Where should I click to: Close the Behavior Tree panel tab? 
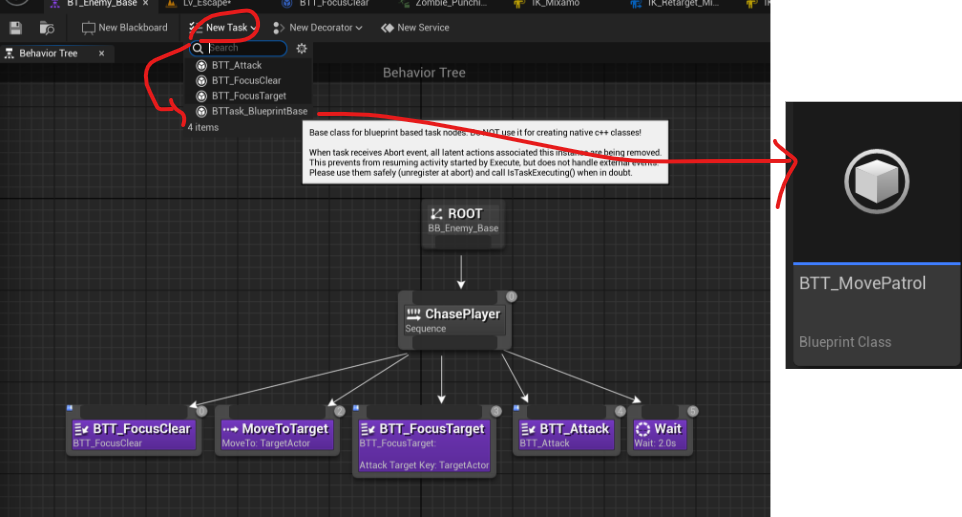click(x=101, y=53)
